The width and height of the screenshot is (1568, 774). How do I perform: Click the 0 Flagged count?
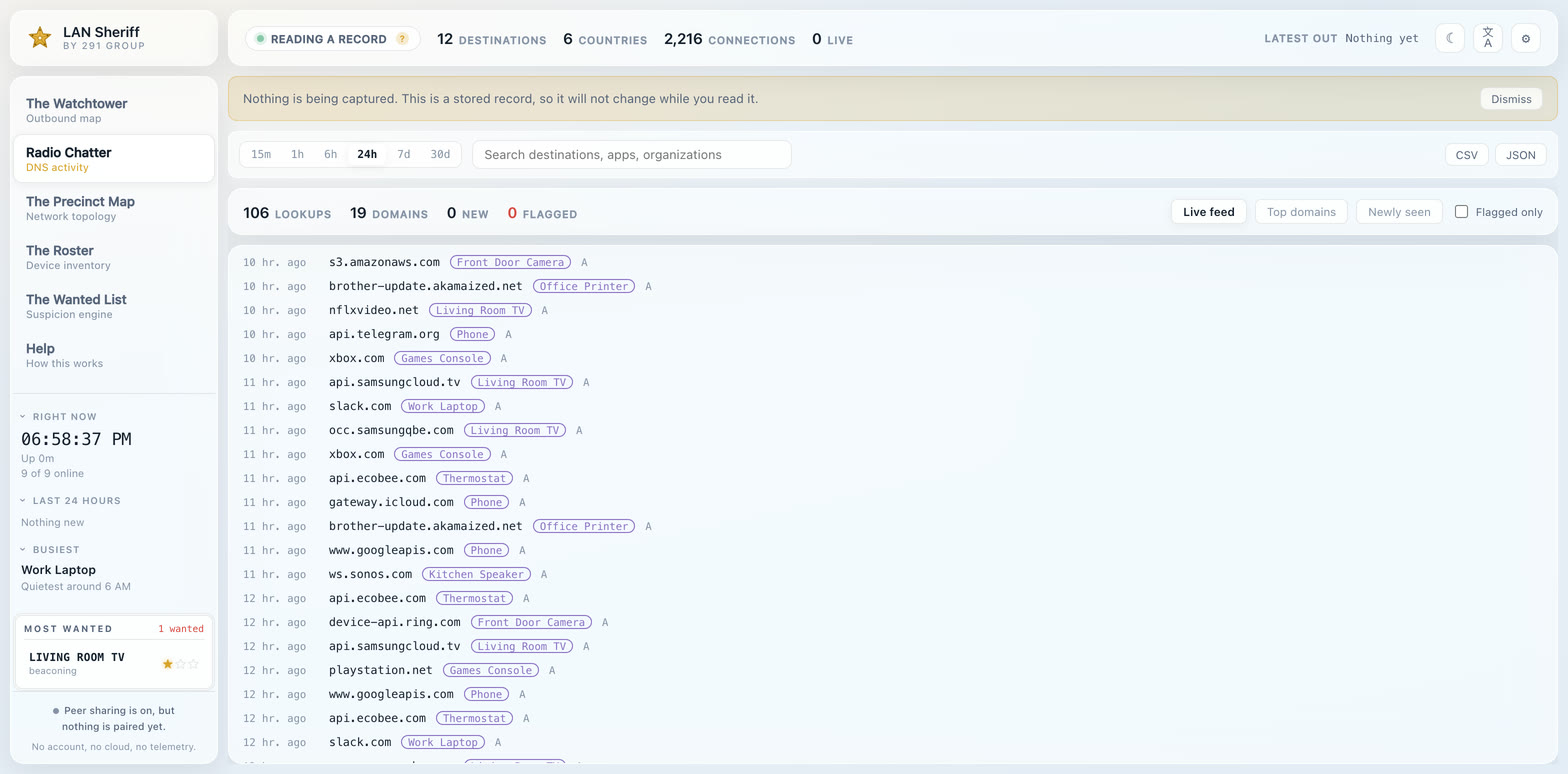click(x=542, y=213)
